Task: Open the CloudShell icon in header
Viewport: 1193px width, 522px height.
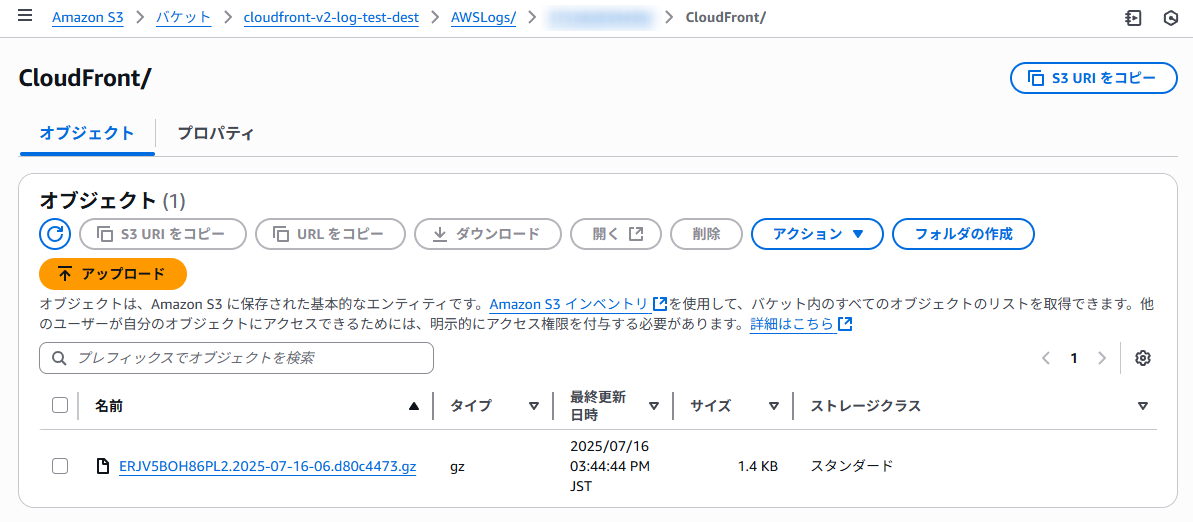Action: tap(1133, 18)
